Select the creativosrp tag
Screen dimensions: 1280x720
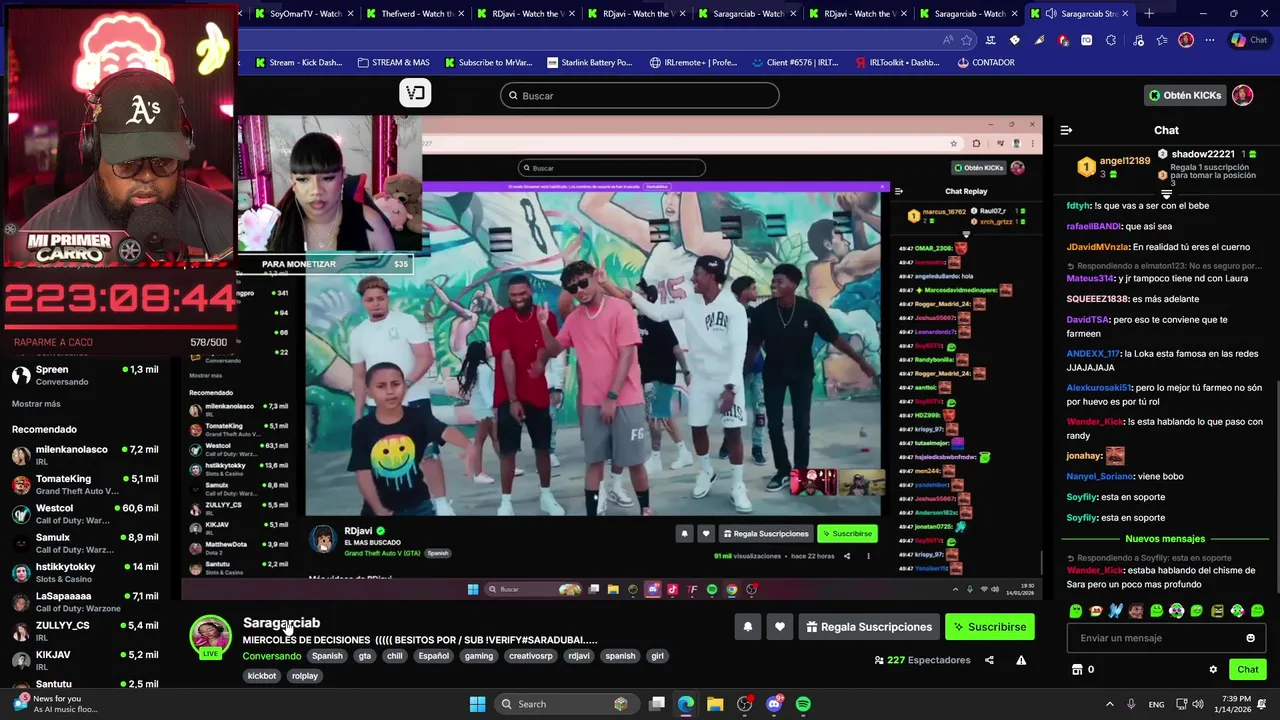coord(531,656)
